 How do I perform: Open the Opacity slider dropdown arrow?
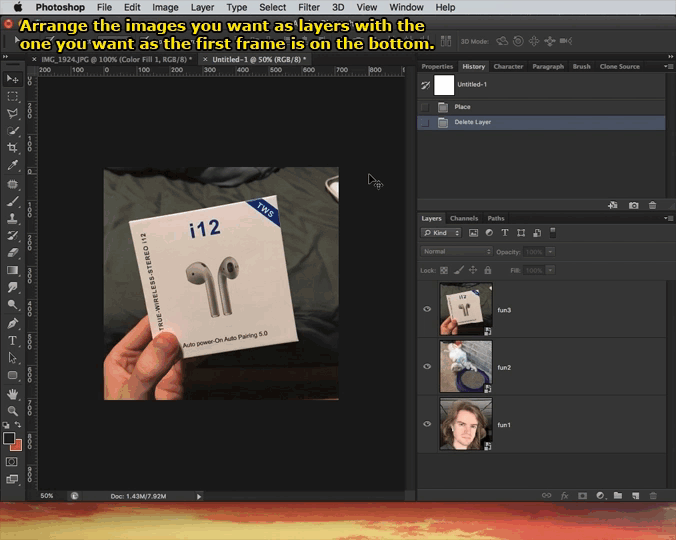(550, 252)
